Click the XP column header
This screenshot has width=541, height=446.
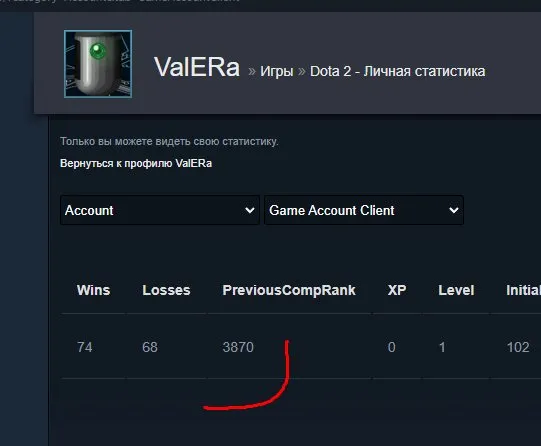coord(397,290)
